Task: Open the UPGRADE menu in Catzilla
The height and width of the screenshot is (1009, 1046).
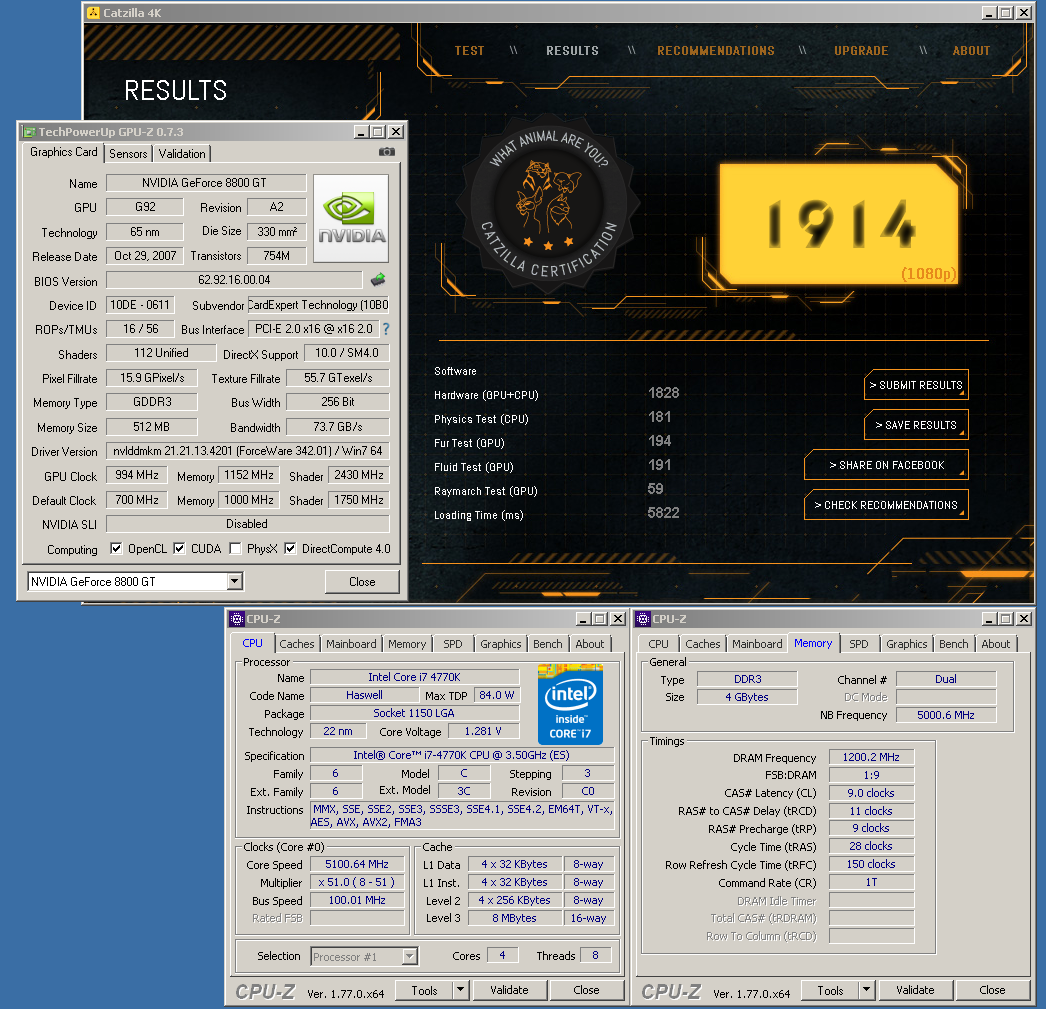Action: (861, 51)
